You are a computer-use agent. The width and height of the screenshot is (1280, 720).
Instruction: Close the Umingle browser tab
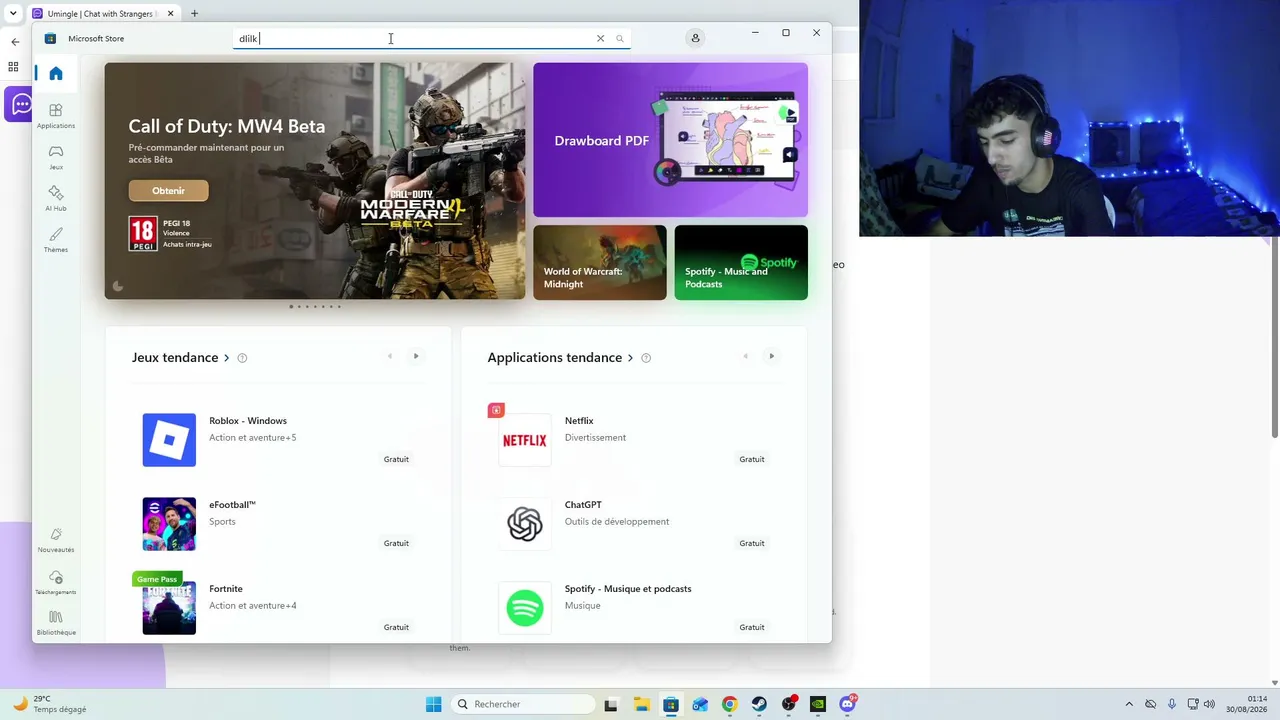171,13
